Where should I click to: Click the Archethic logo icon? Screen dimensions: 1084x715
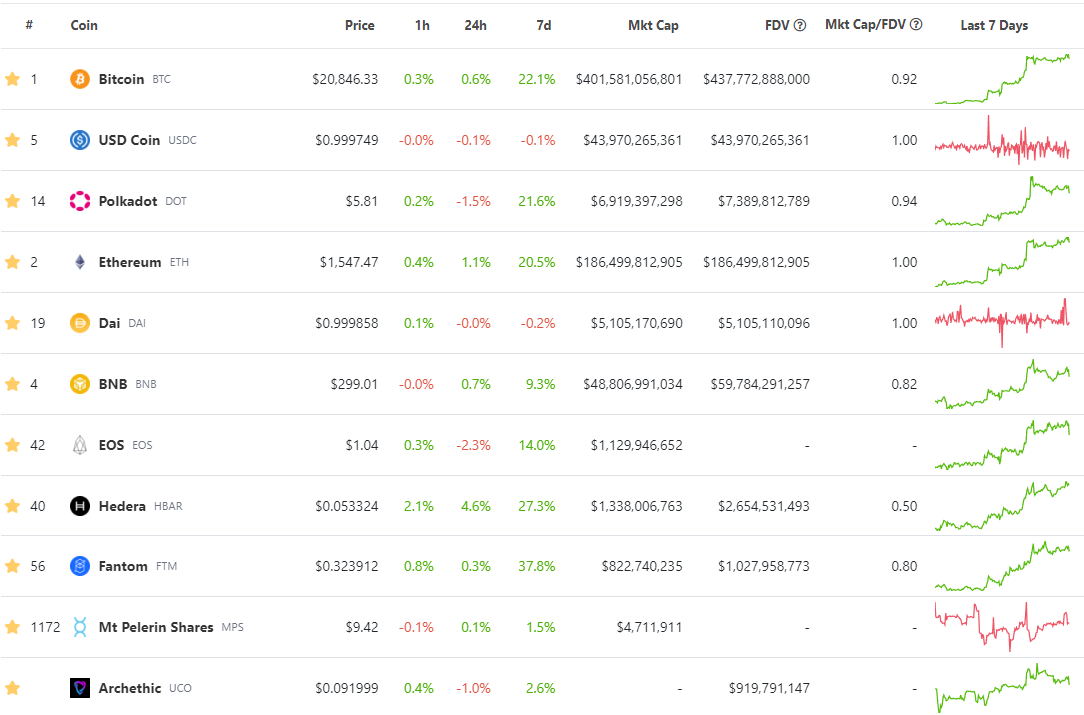80,688
